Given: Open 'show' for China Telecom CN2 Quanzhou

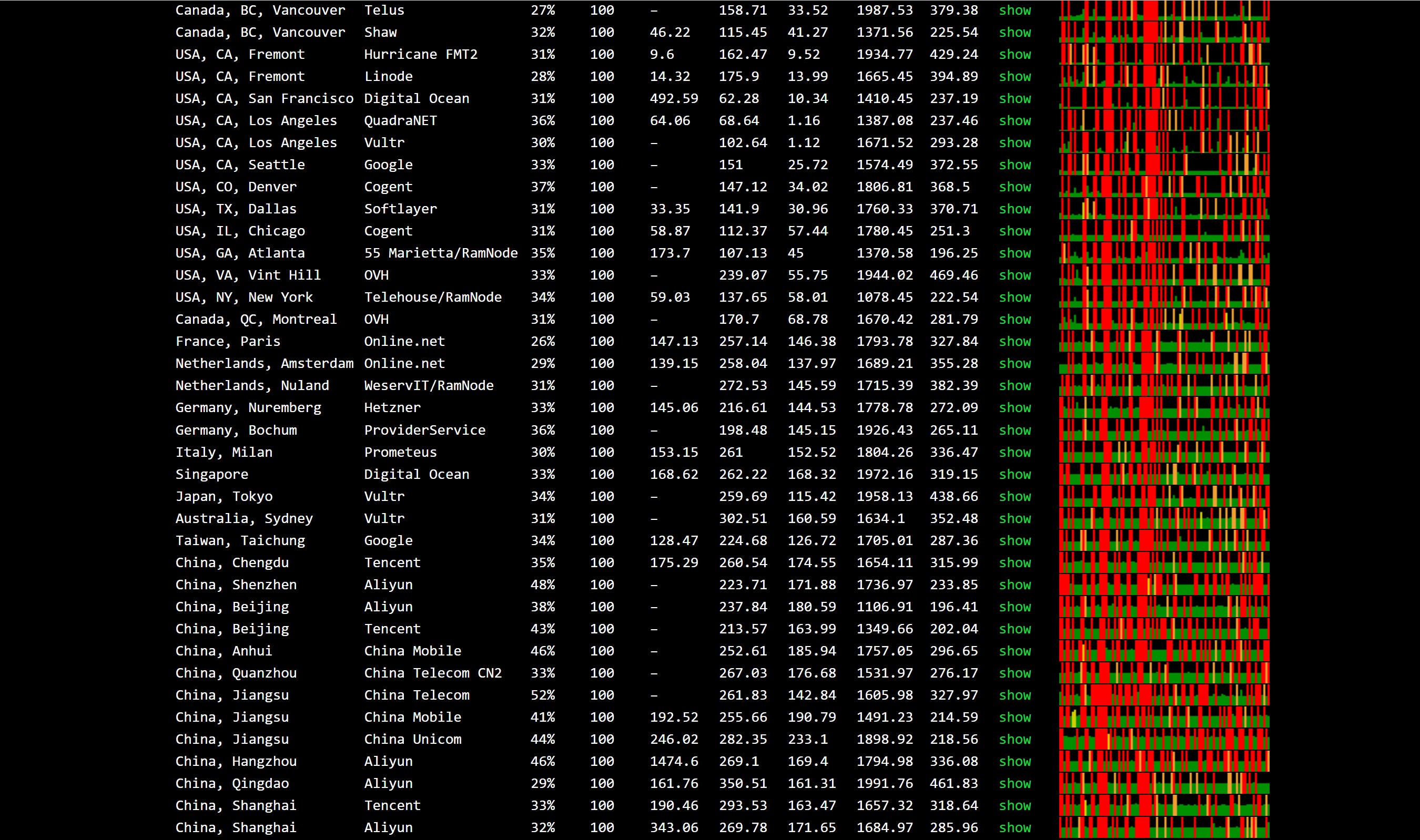Looking at the screenshot, I should [x=1015, y=673].
